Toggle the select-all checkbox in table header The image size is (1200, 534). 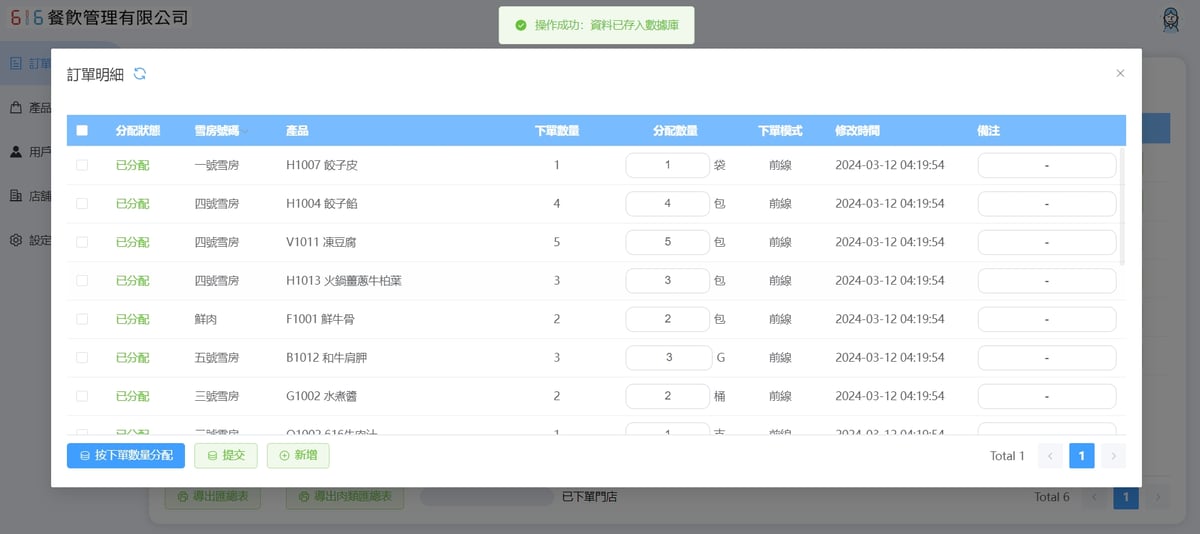point(82,131)
